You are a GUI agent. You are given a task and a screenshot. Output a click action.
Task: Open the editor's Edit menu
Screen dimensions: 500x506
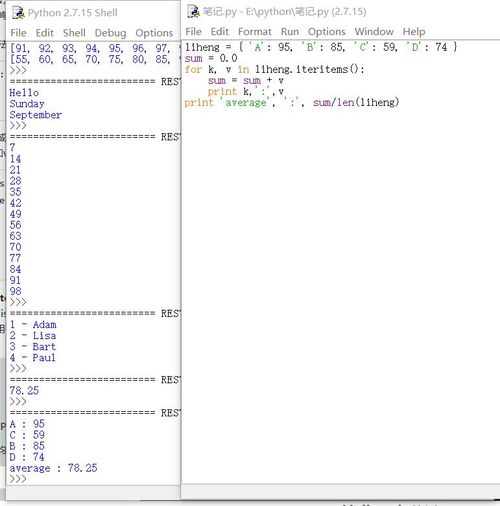[x=220, y=32]
